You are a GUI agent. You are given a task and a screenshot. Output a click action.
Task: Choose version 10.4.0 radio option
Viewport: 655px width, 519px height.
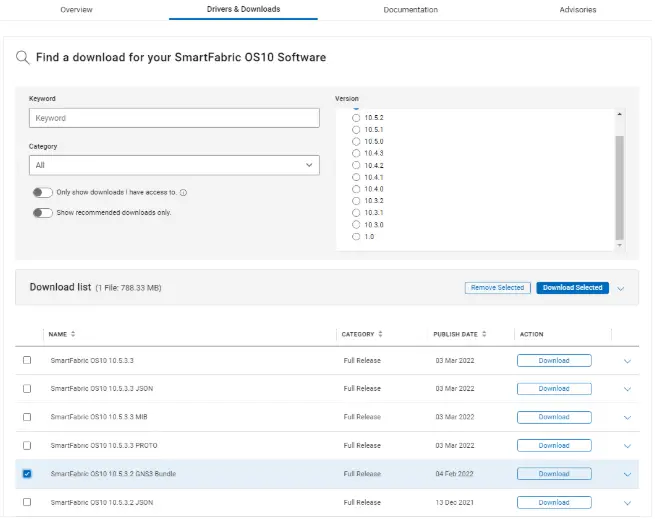pyautogui.click(x=356, y=189)
